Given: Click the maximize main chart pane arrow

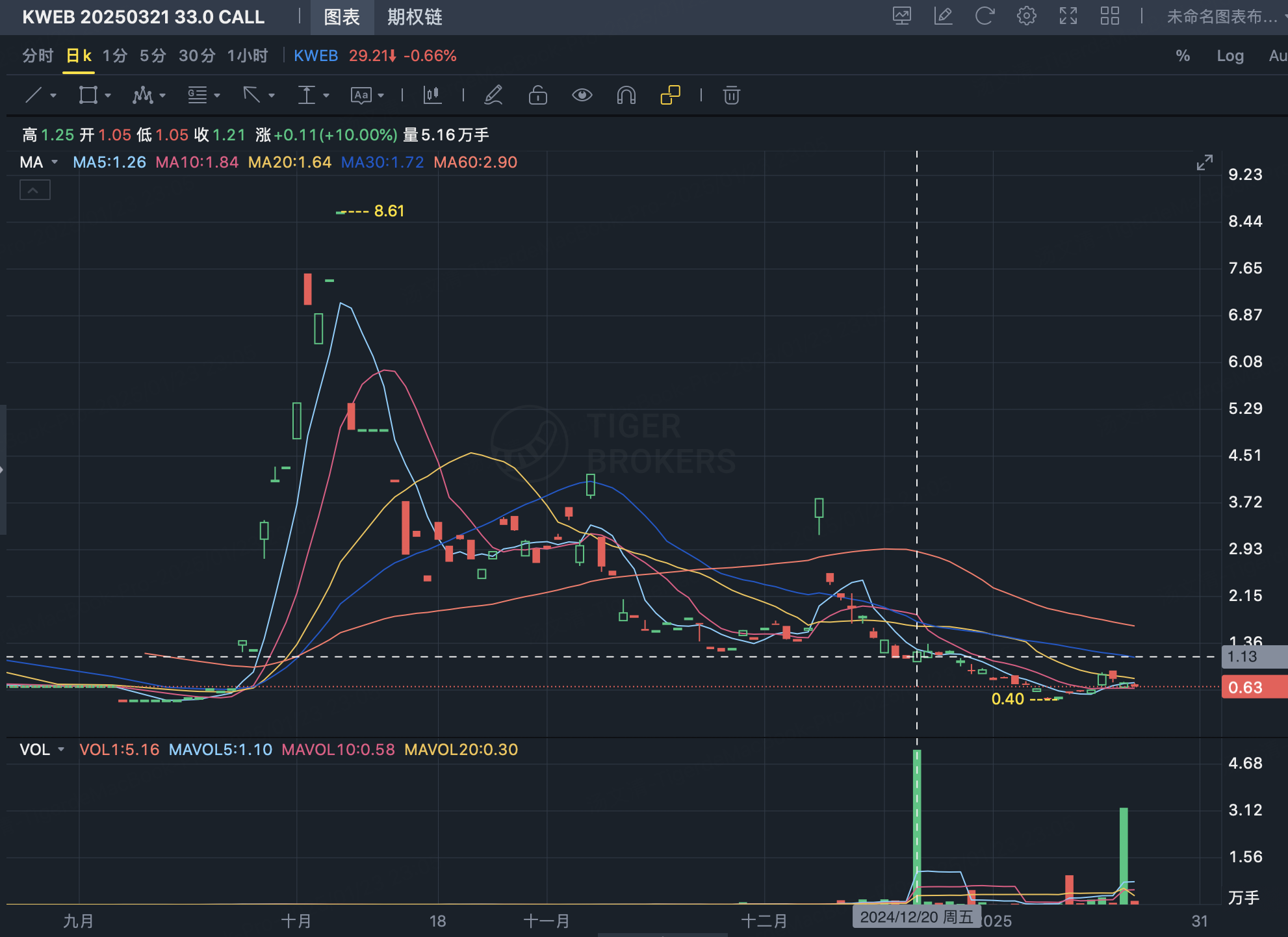Looking at the screenshot, I should point(1204,162).
